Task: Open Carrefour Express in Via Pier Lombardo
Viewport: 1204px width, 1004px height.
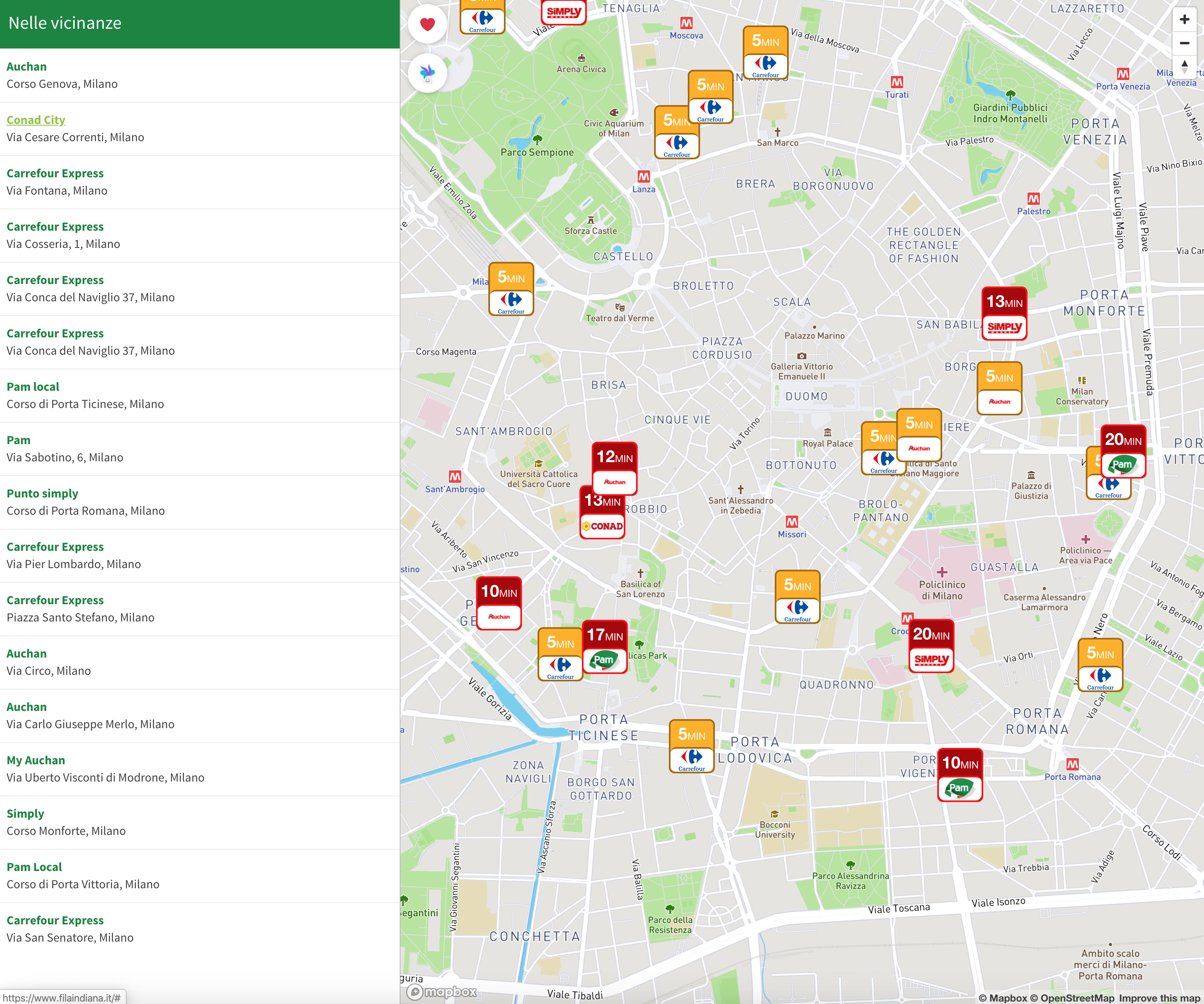Action: point(199,555)
